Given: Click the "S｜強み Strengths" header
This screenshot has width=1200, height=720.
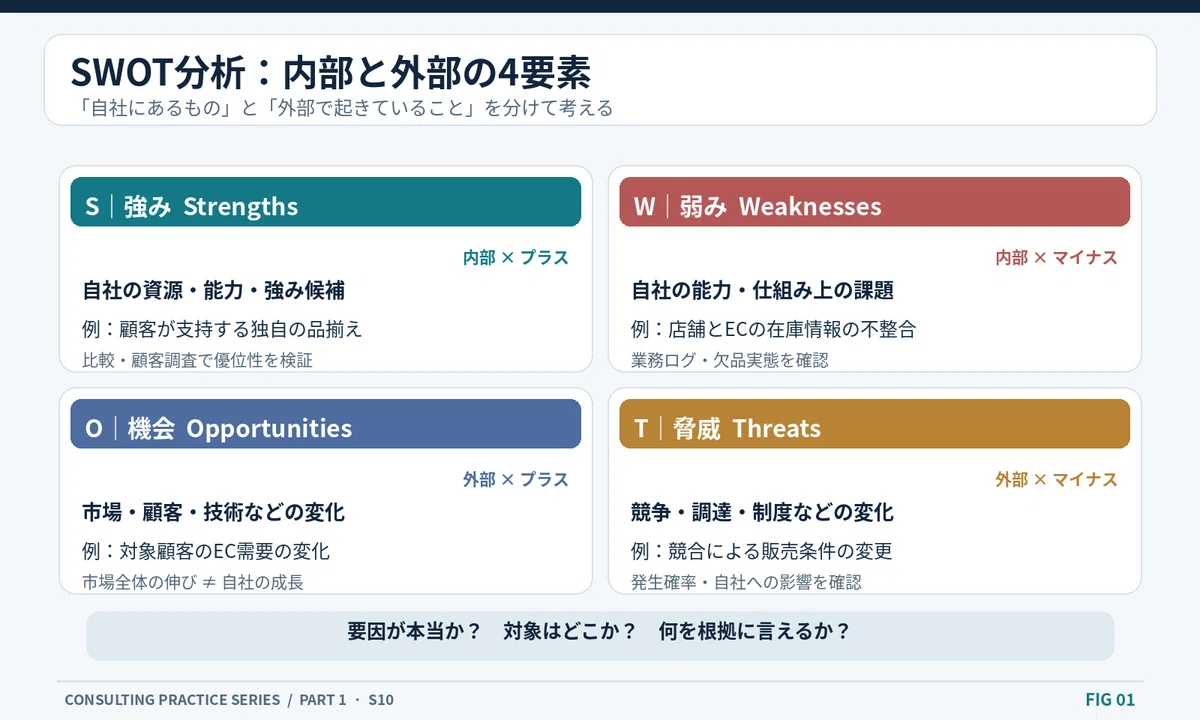Looking at the screenshot, I should click(326, 202).
